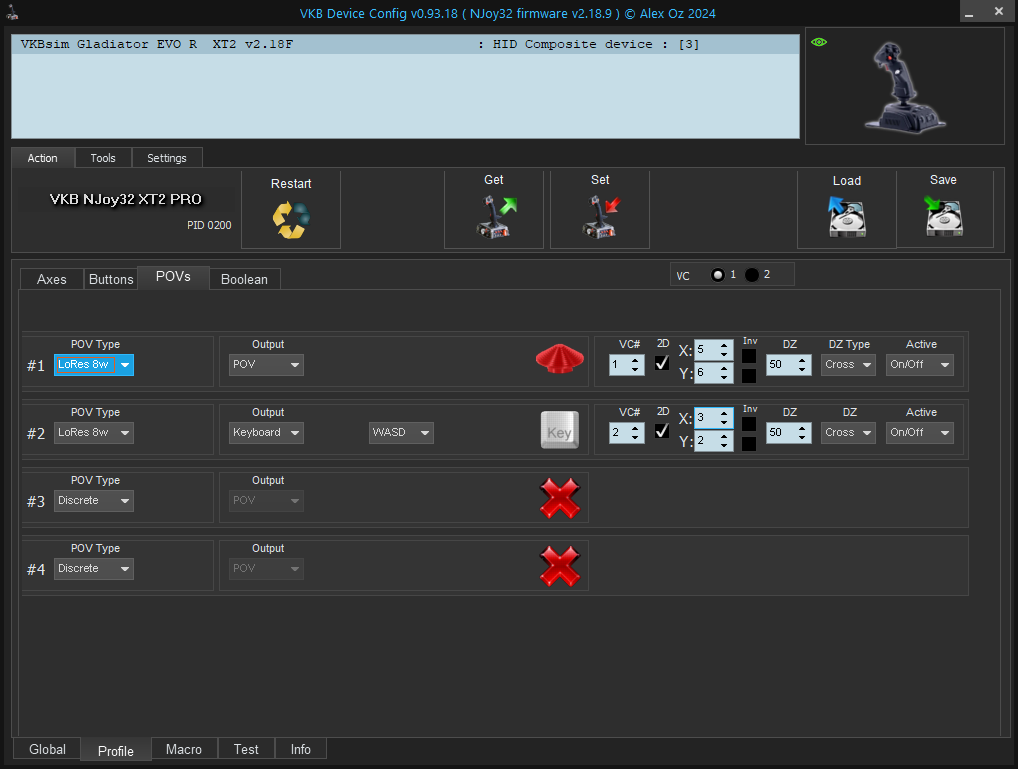Open POV Type dropdown for row #2
Viewport: 1018px width, 769px height.
coord(93,433)
